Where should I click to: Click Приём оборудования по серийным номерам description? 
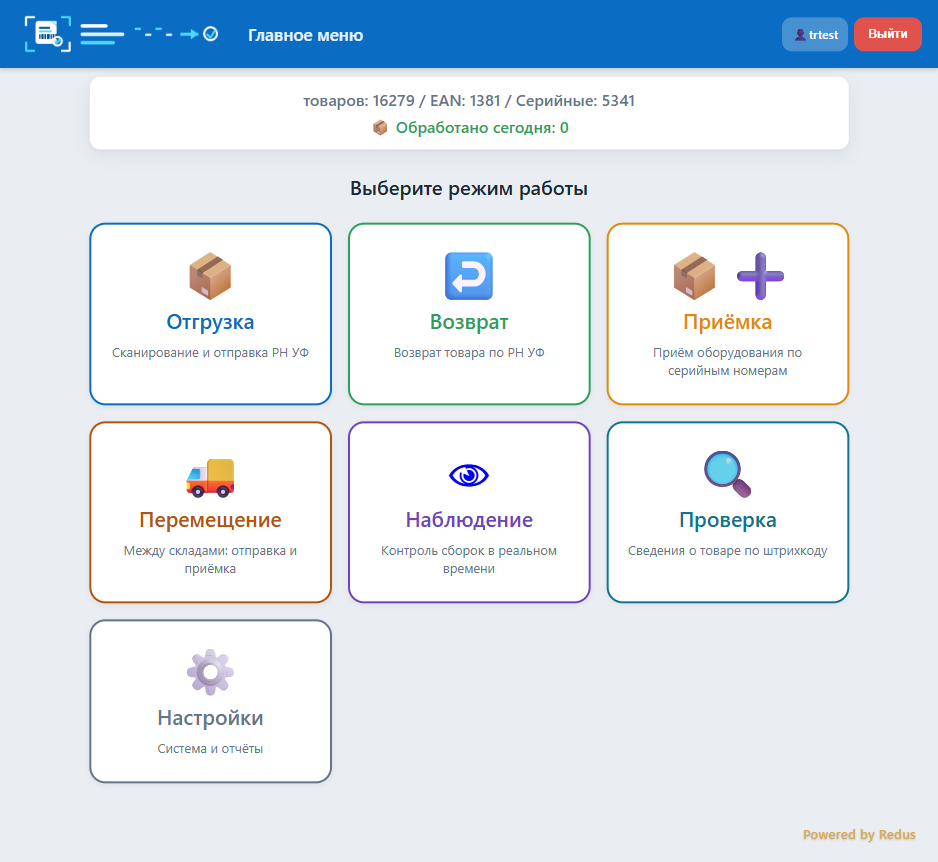[x=727, y=361]
